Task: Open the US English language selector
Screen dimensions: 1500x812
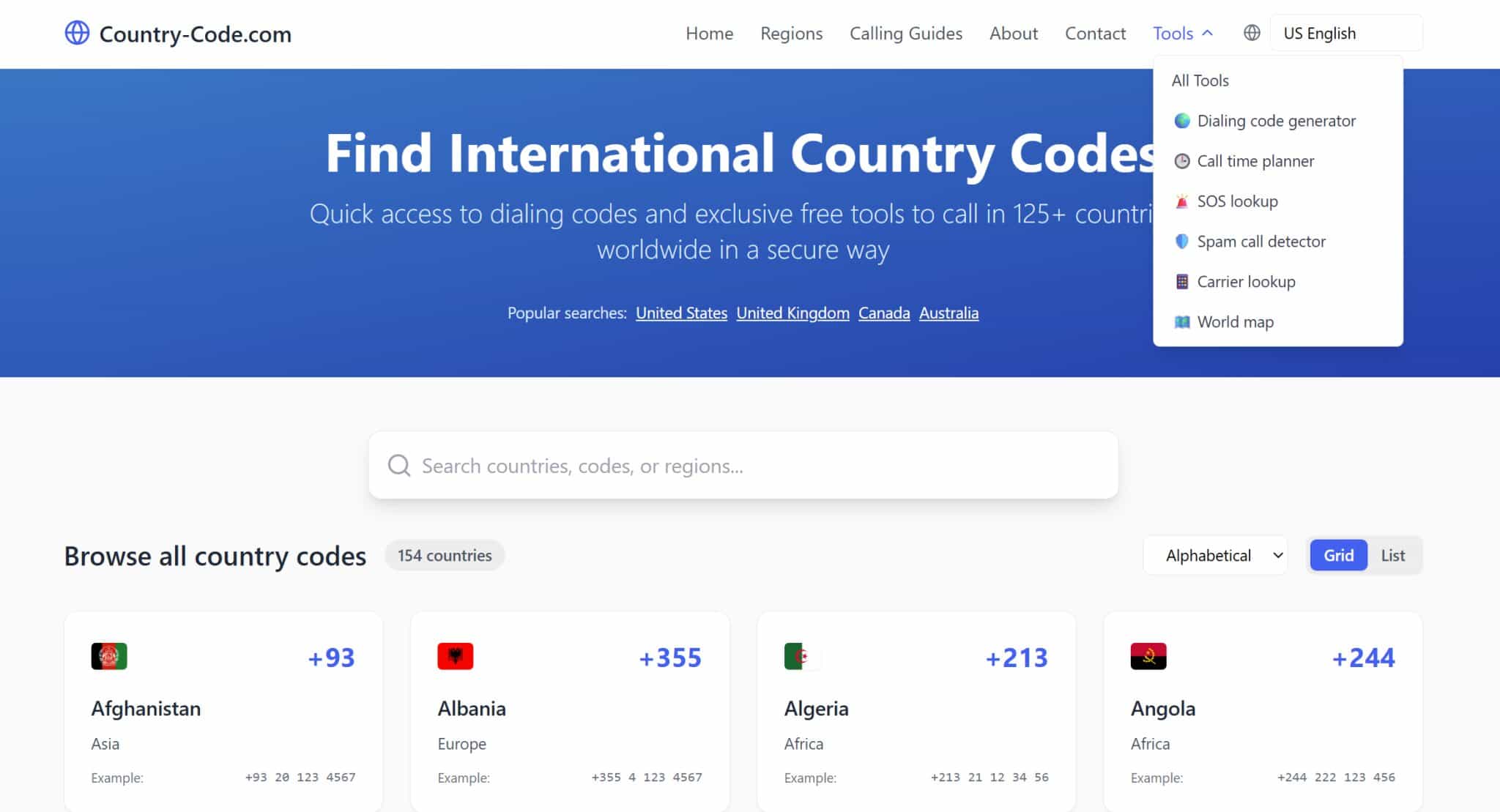Action: pyautogui.click(x=1346, y=34)
